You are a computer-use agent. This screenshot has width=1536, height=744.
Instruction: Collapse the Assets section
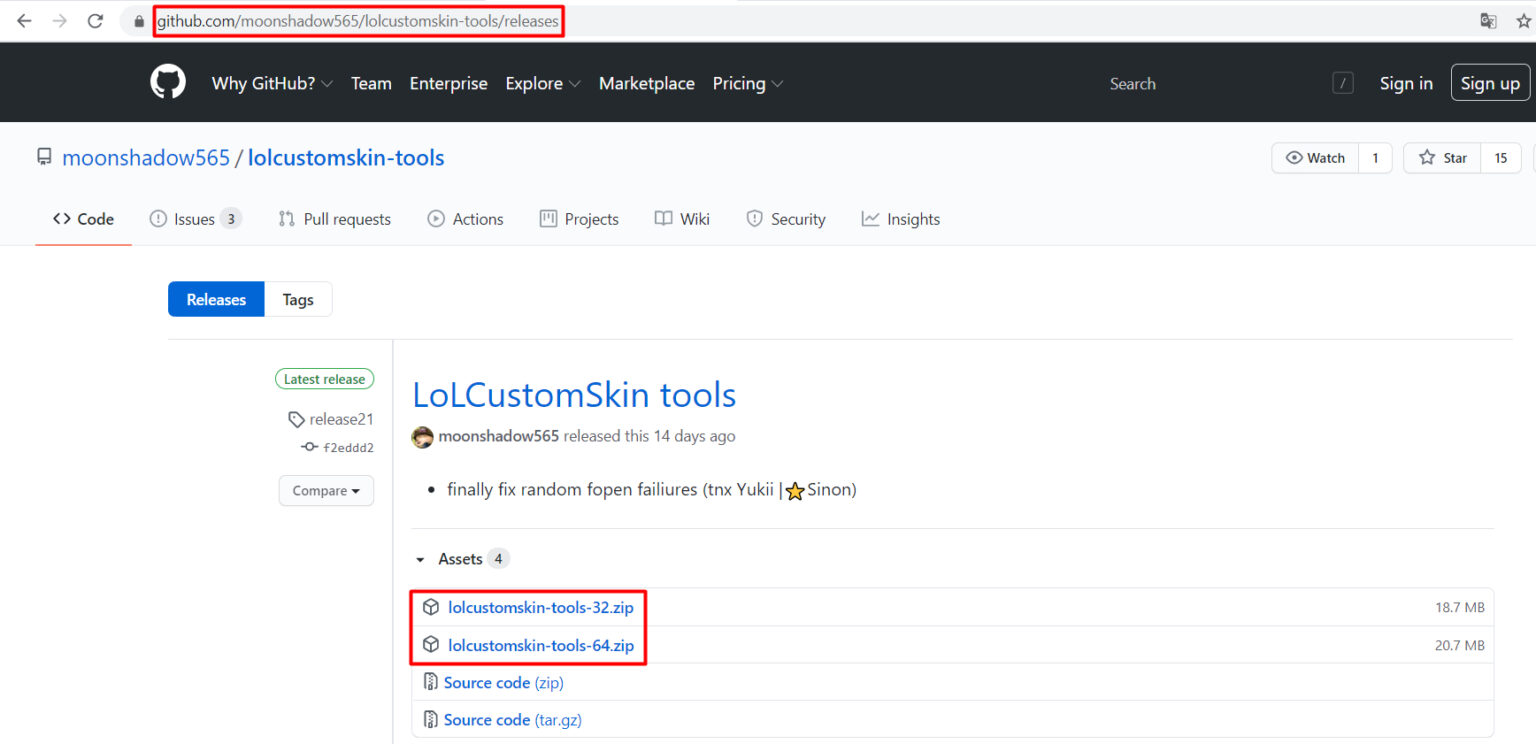pos(420,559)
